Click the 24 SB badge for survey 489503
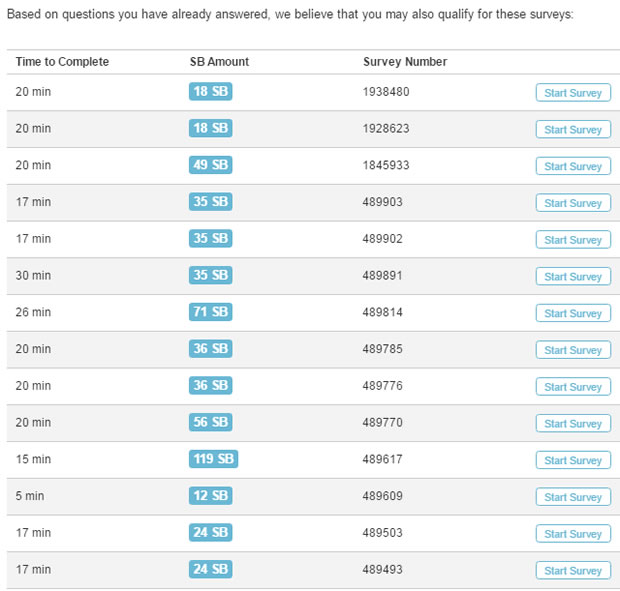 pos(210,532)
